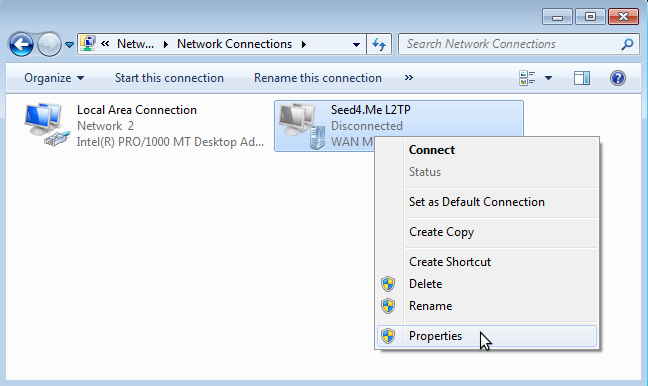Image resolution: width=648 pixels, height=386 pixels.
Task: Click the shield icon next to Delete
Action: pos(388,284)
